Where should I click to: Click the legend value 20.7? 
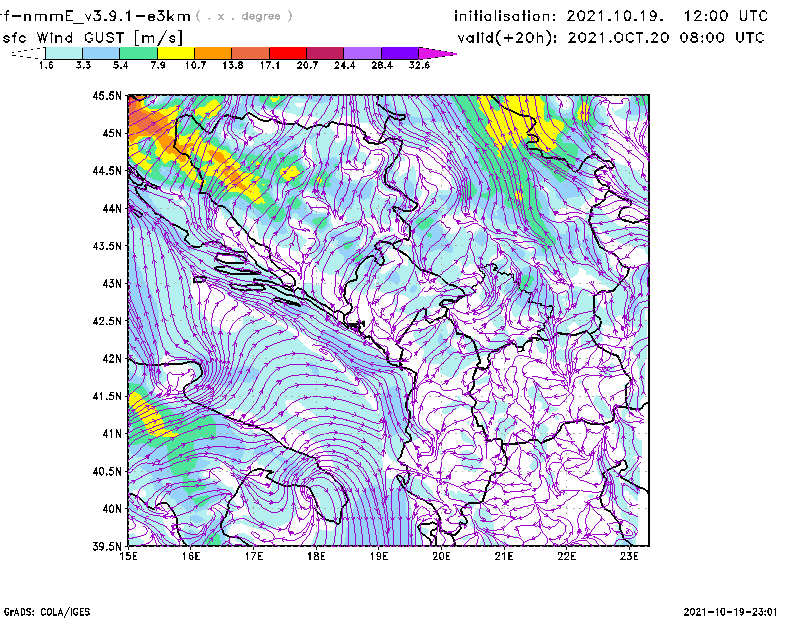click(307, 65)
